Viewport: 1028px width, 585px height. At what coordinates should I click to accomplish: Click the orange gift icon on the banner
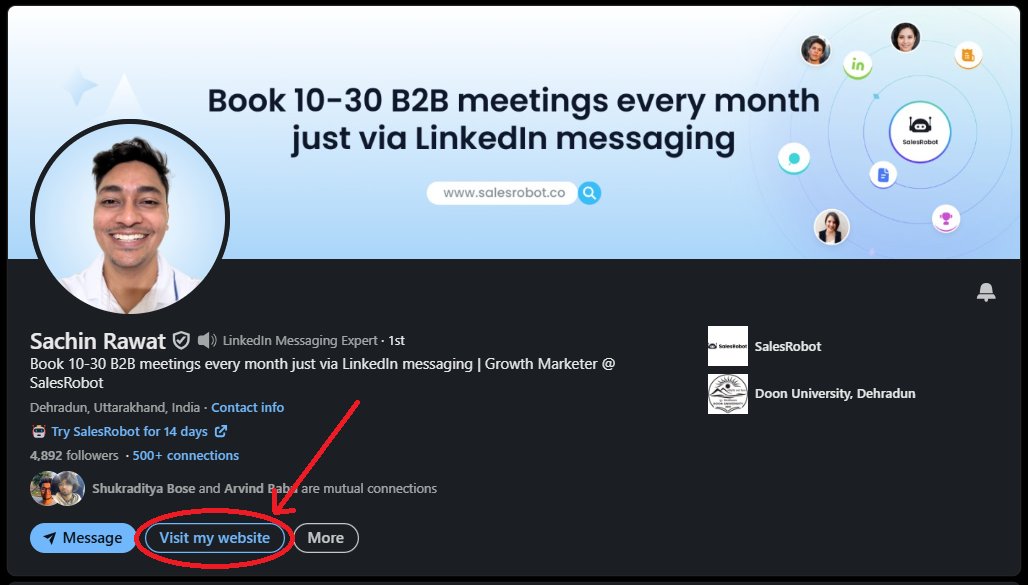(968, 56)
